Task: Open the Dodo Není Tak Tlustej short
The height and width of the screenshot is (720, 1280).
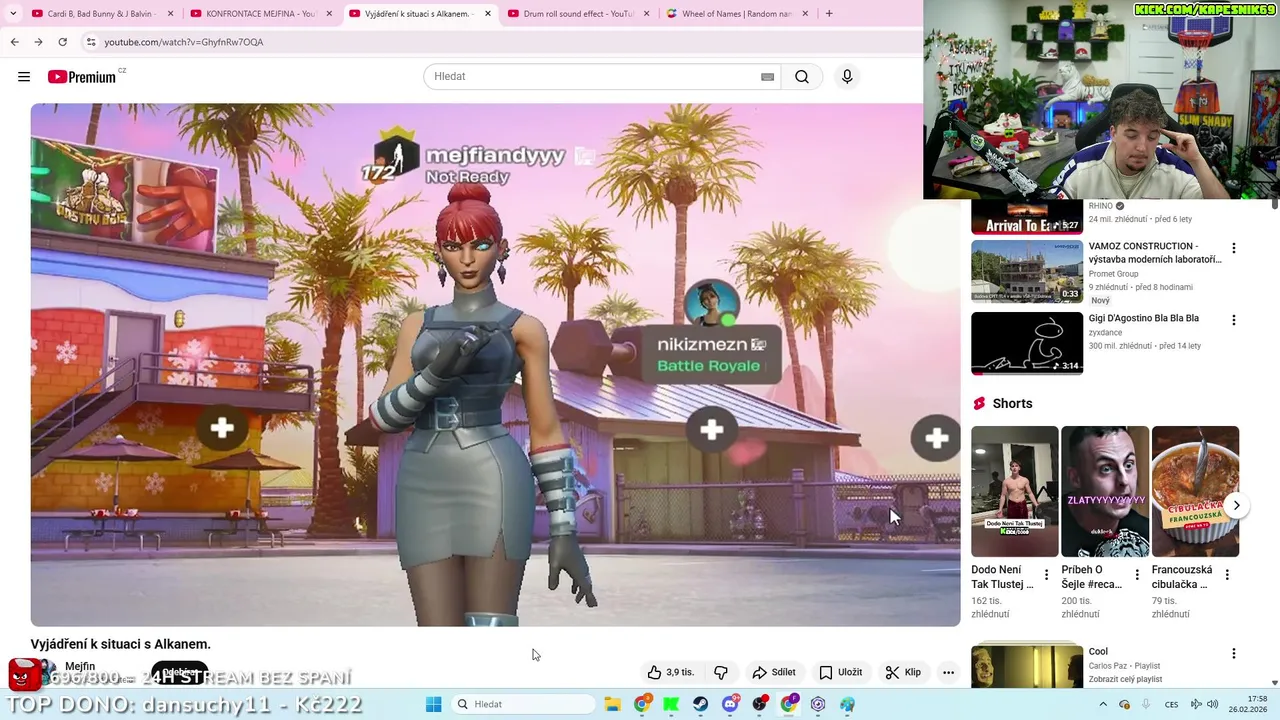Action: [x=1014, y=491]
